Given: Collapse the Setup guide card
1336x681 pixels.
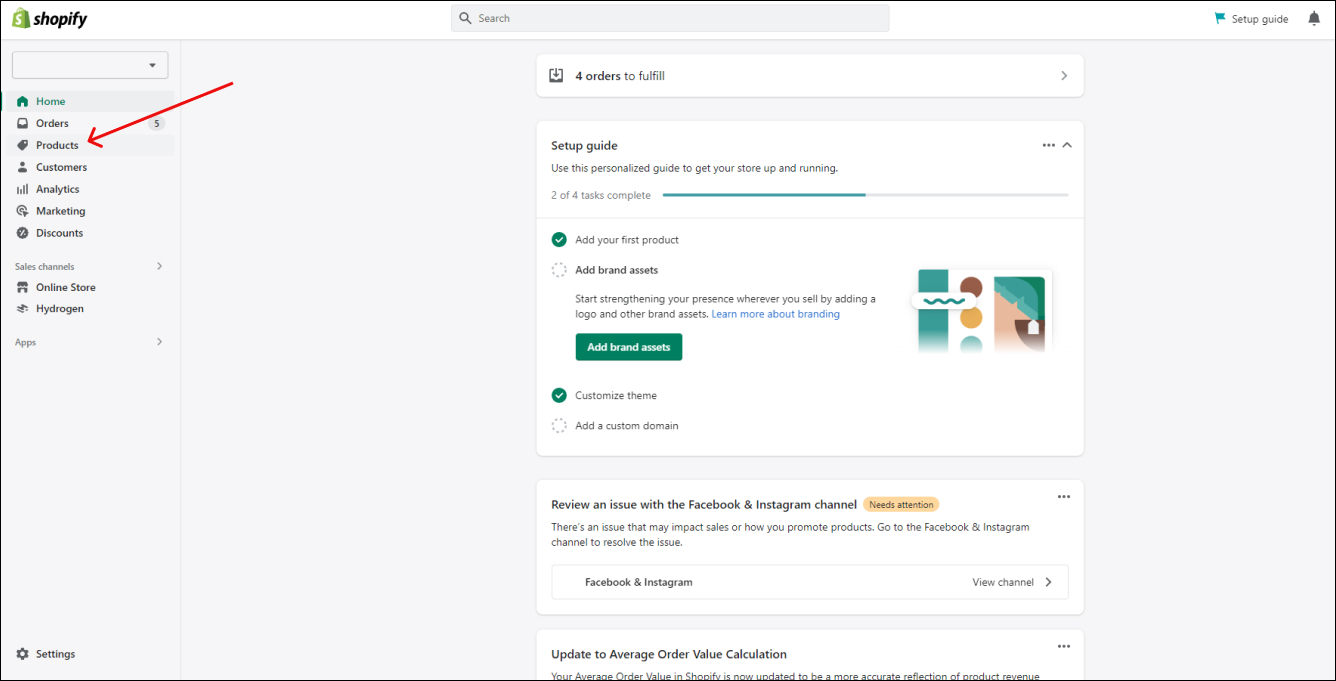Looking at the screenshot, I should pos(1067,145).
